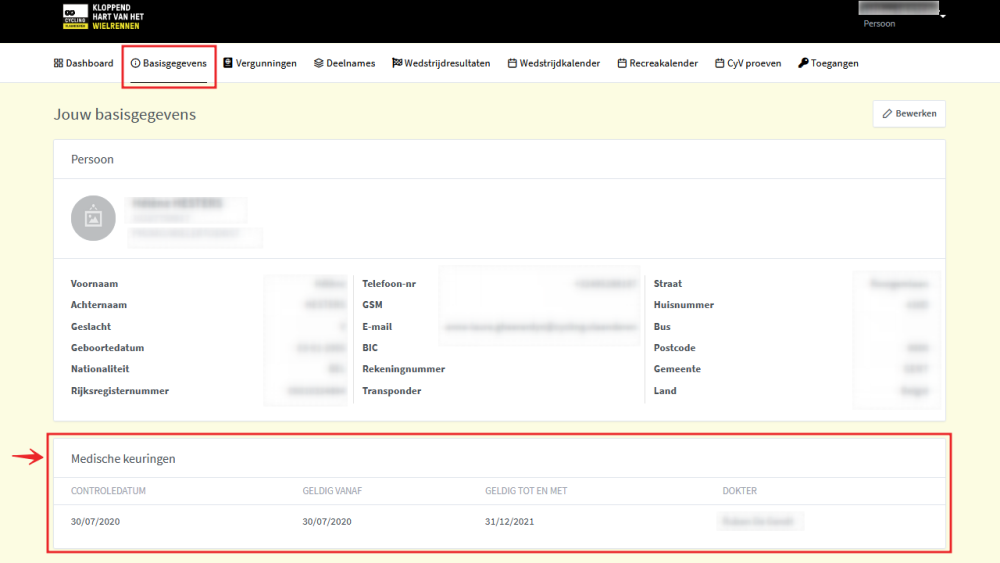1000x563 pixels.
Task: Click the 'Voornaam' field label
Action: point(94,283)
